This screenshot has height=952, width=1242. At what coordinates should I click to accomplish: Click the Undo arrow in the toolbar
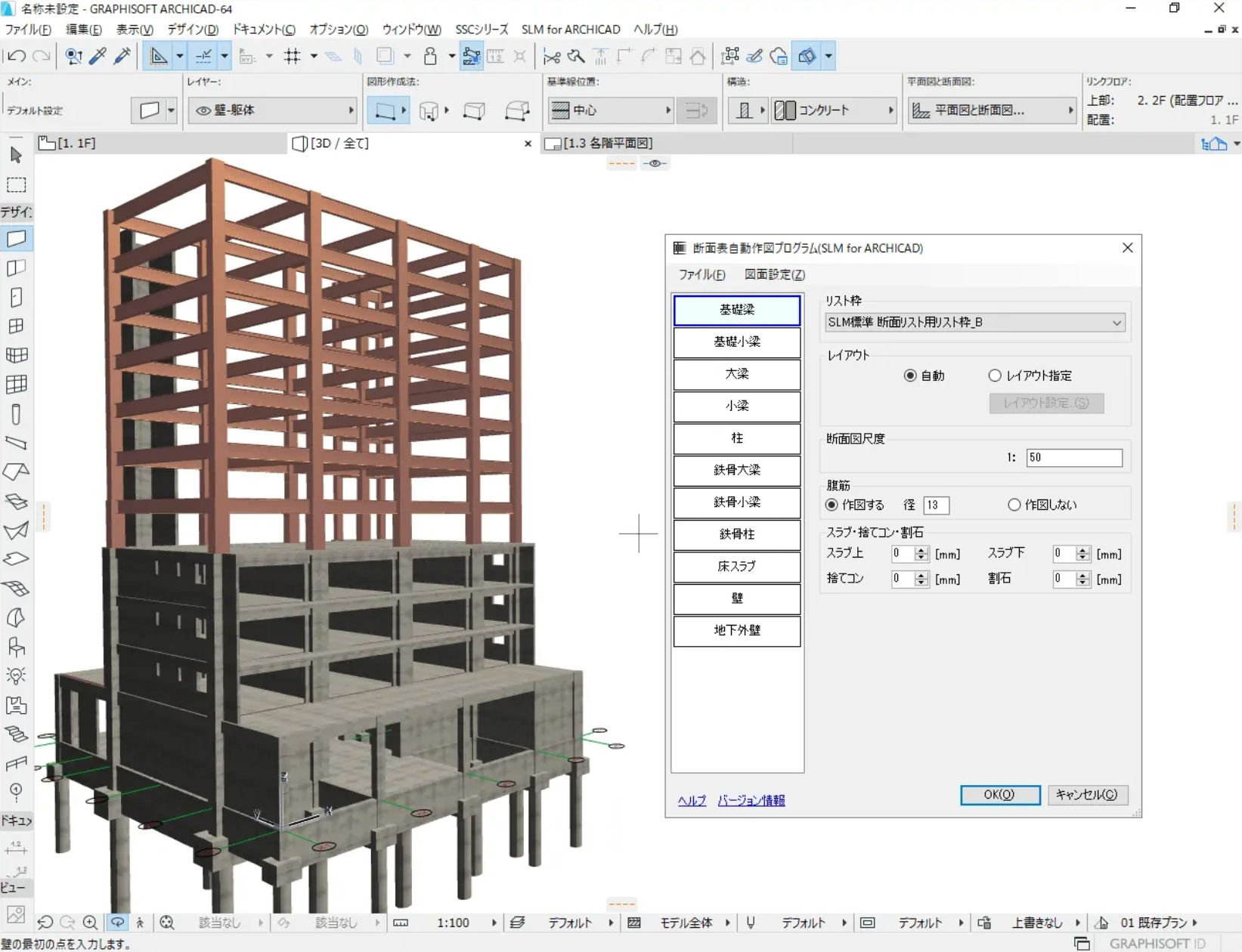(17, 56)
